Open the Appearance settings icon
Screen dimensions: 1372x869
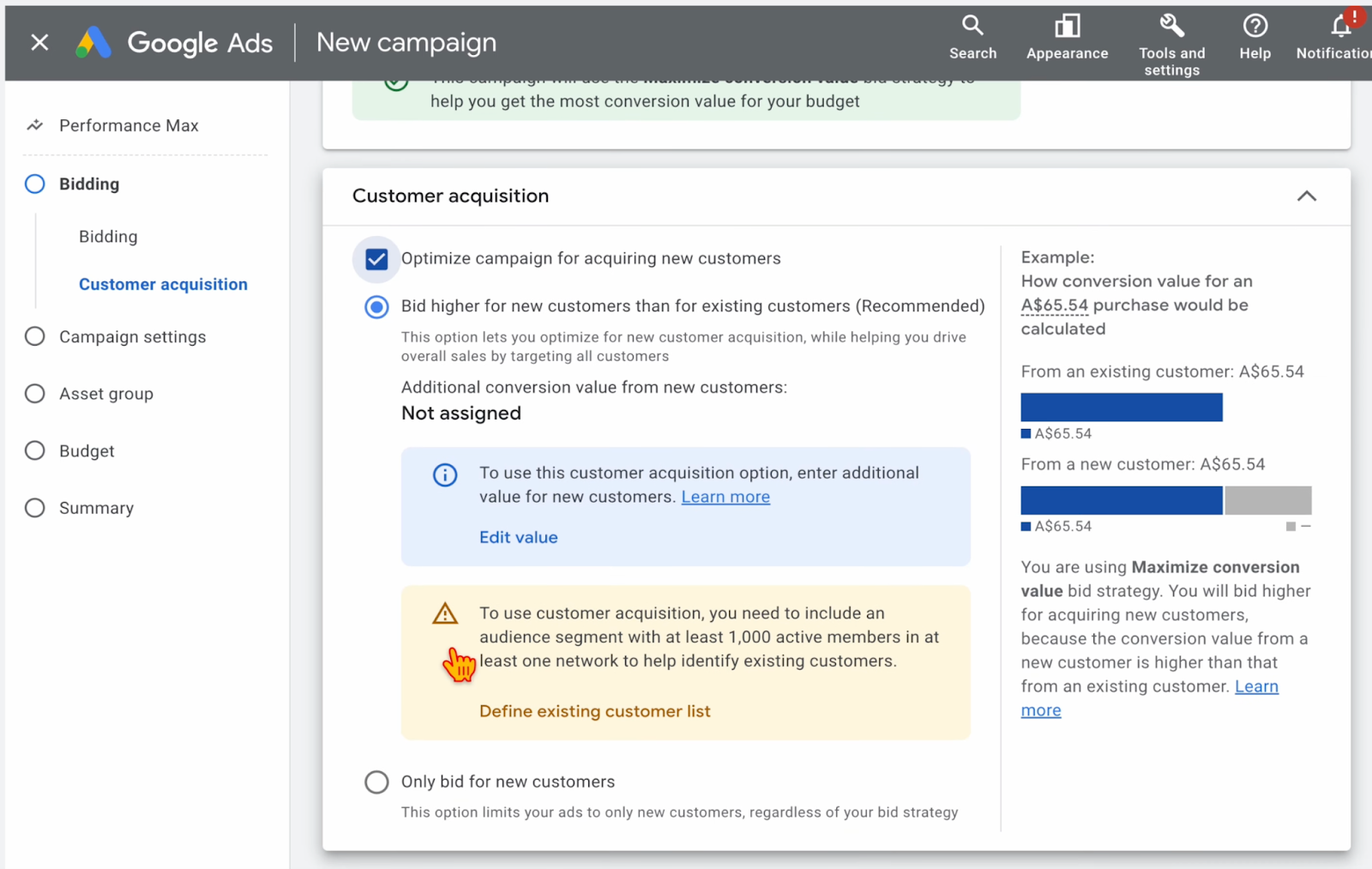[x=1067, y=26]
